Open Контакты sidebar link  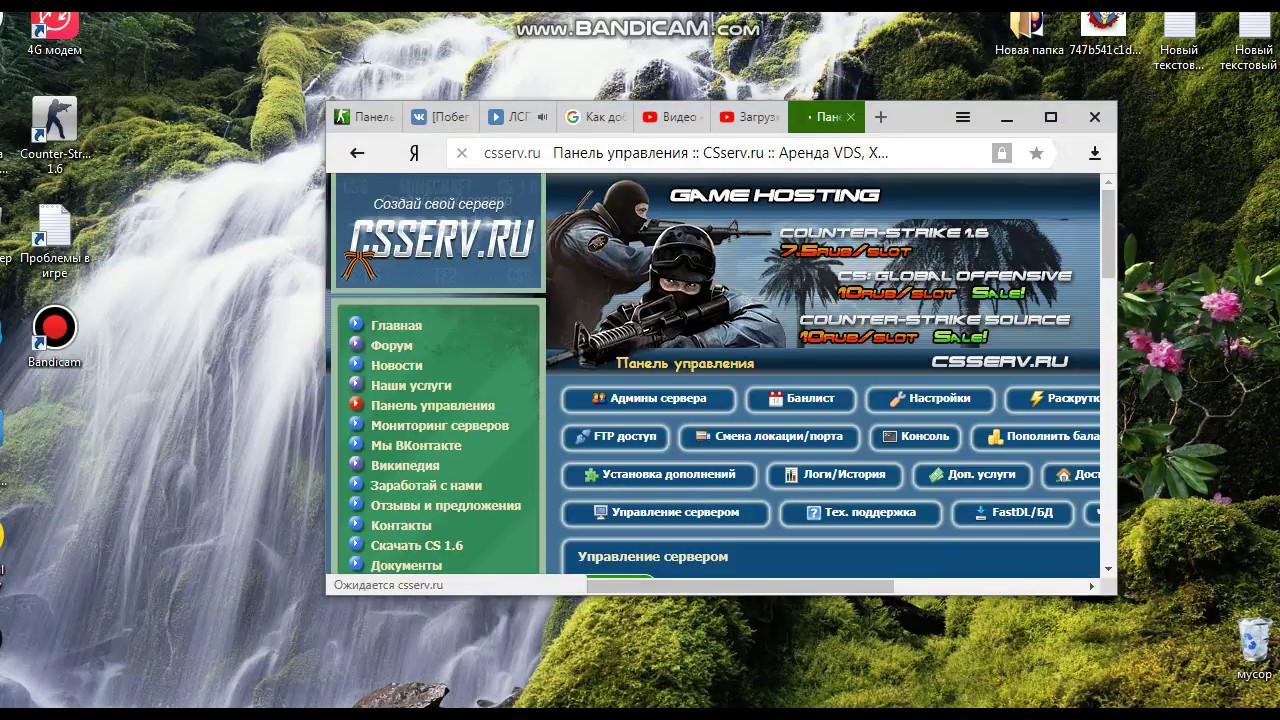point(401,525)
